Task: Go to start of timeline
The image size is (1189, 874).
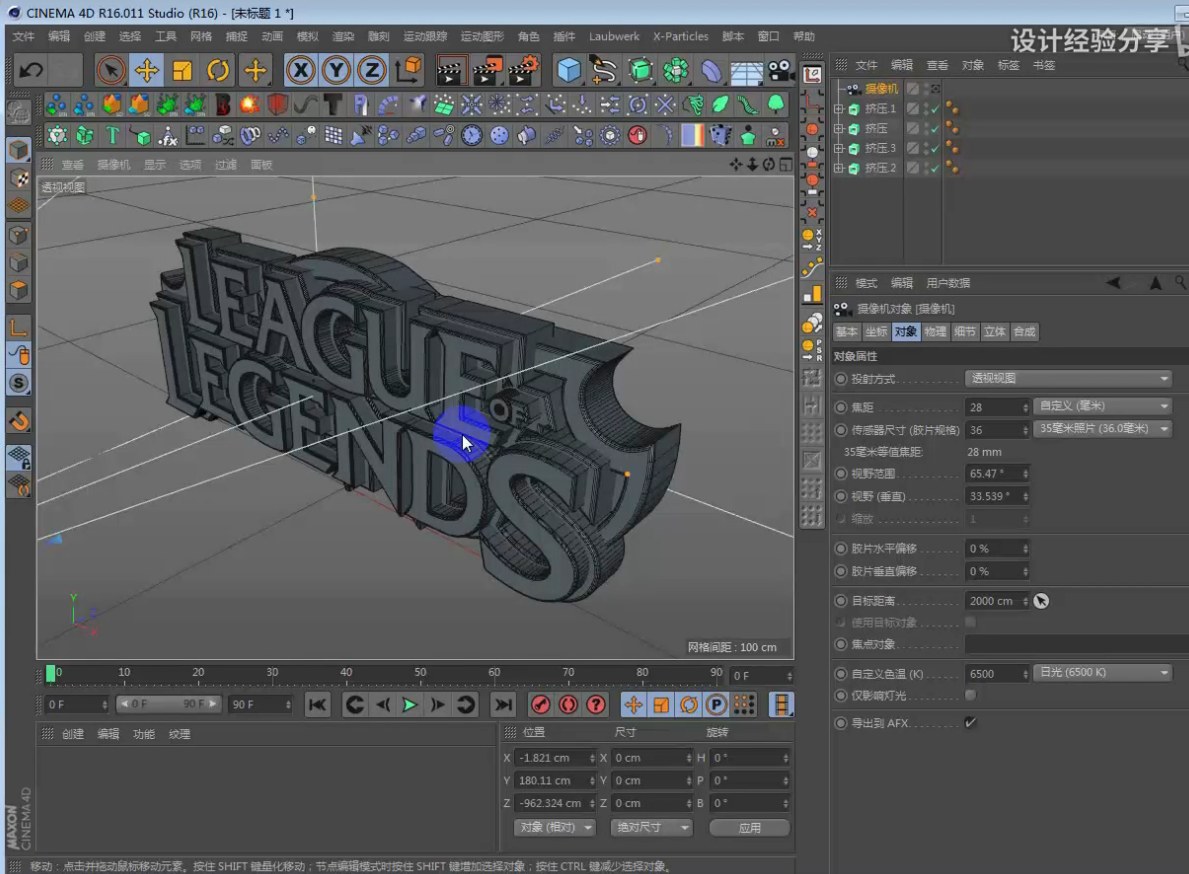Action: pyautogui.click(x=317, y=705)
